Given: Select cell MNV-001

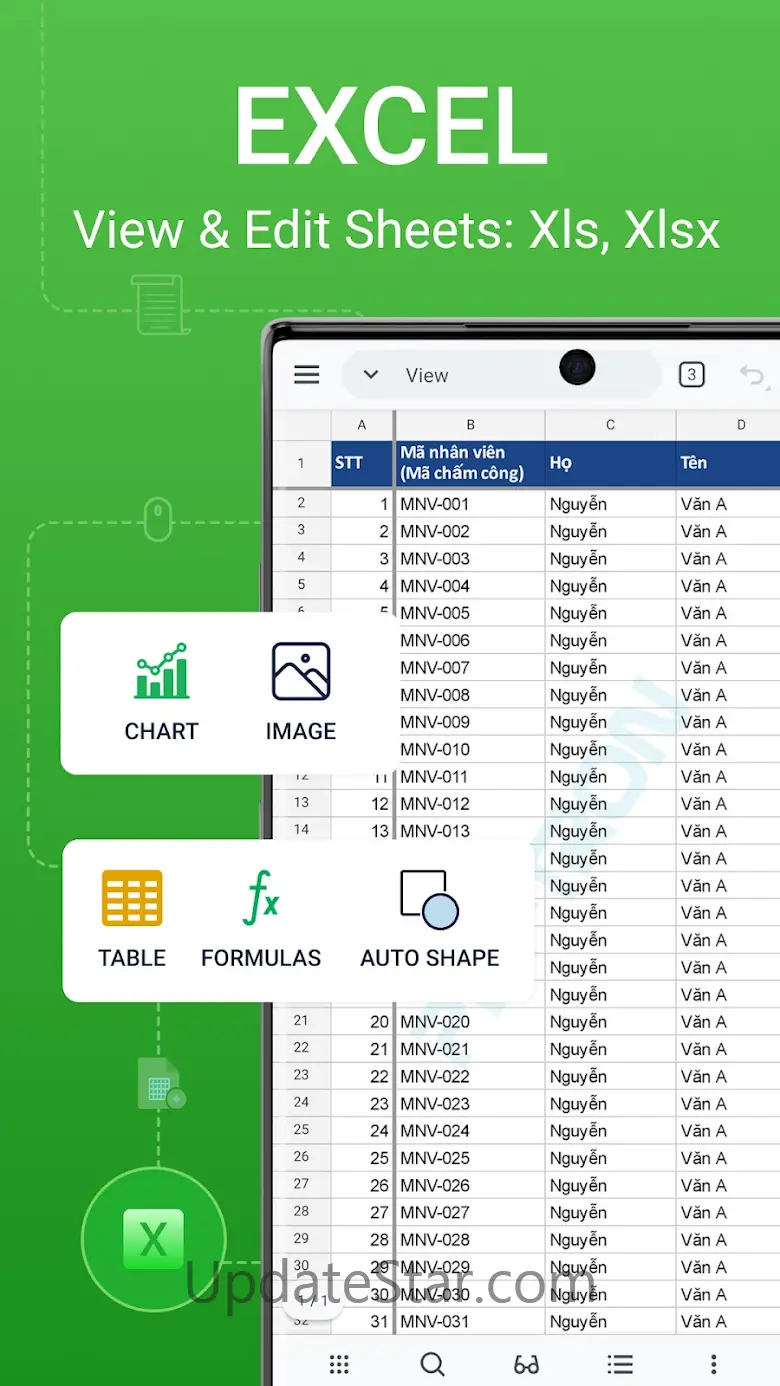Looking at the screenshot, I should (x=471, y=504).
